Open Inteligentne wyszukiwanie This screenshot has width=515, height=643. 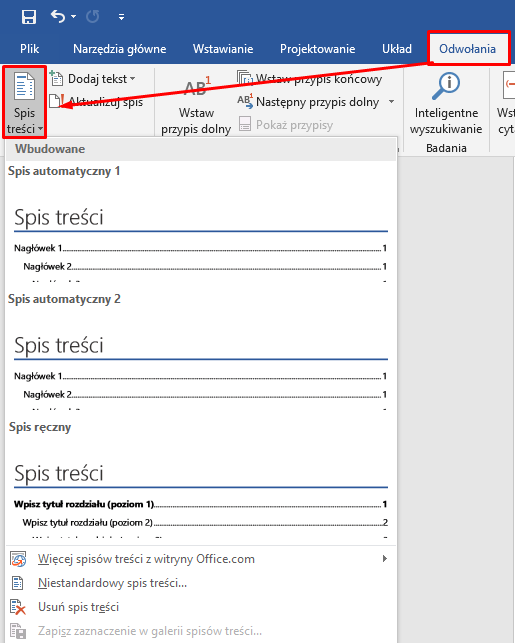[446, 103]
